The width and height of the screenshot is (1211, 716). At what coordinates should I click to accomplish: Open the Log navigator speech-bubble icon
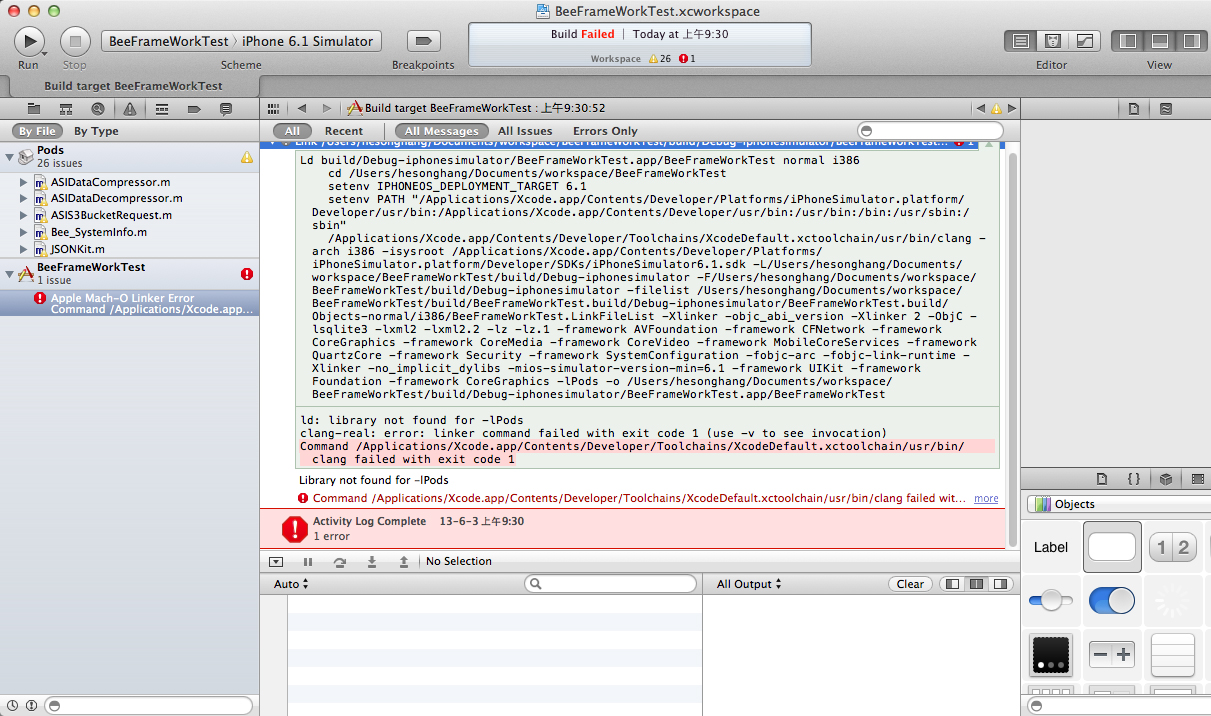(226, 108)
